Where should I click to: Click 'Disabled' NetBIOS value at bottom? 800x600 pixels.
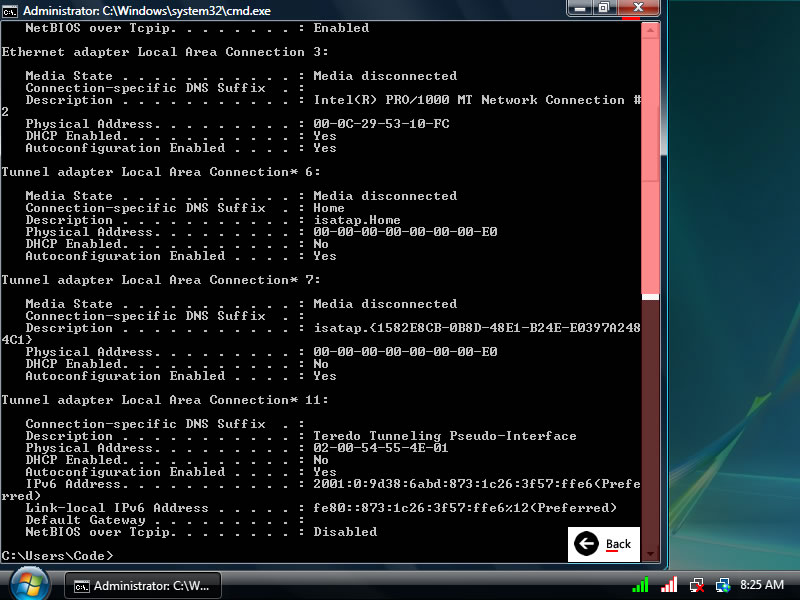(345, 532)
